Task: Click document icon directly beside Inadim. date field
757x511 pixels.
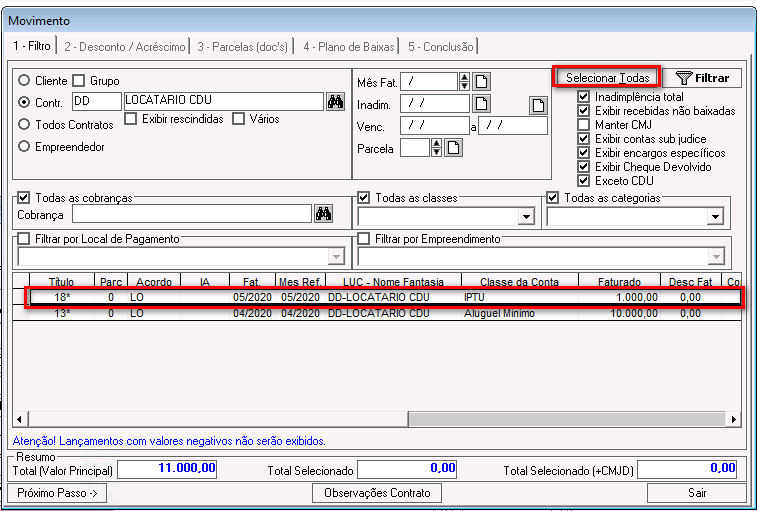Action: click(481, 103)
